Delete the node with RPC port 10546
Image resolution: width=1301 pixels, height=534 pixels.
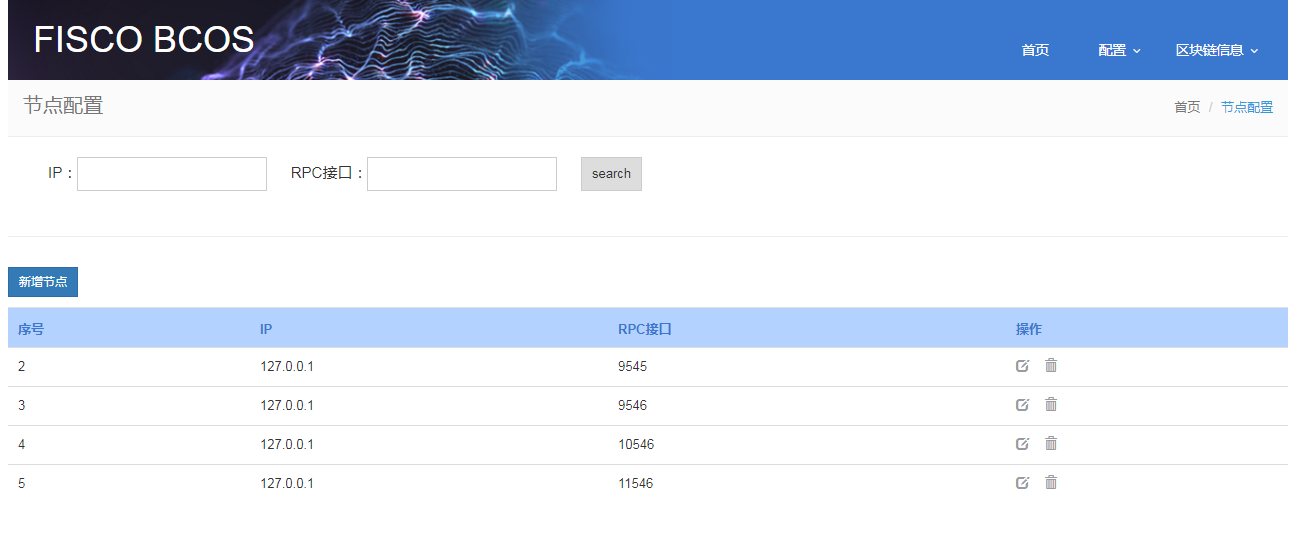(1051, 443)
